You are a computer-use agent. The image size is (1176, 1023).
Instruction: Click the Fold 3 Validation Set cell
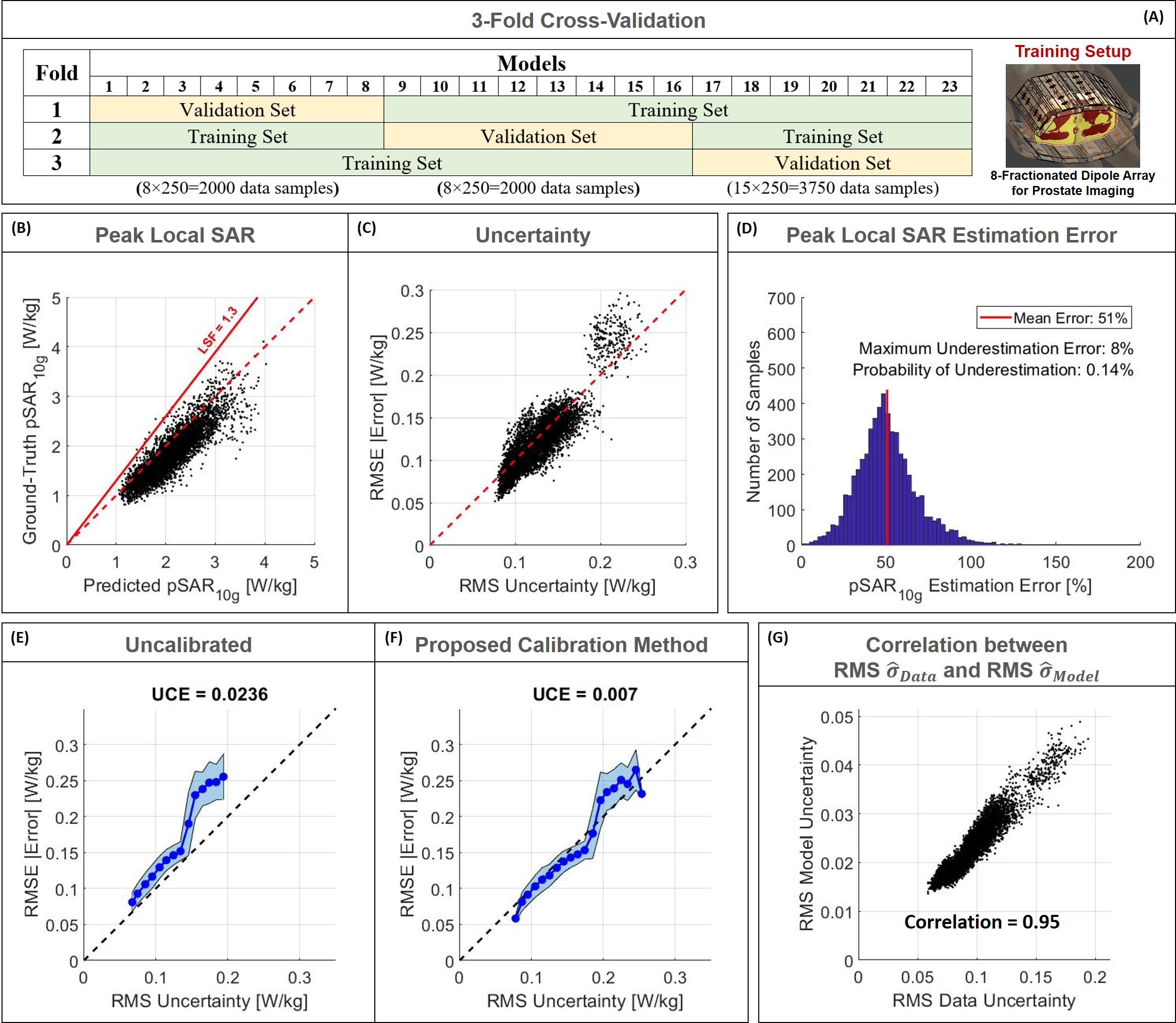point(832,163)
